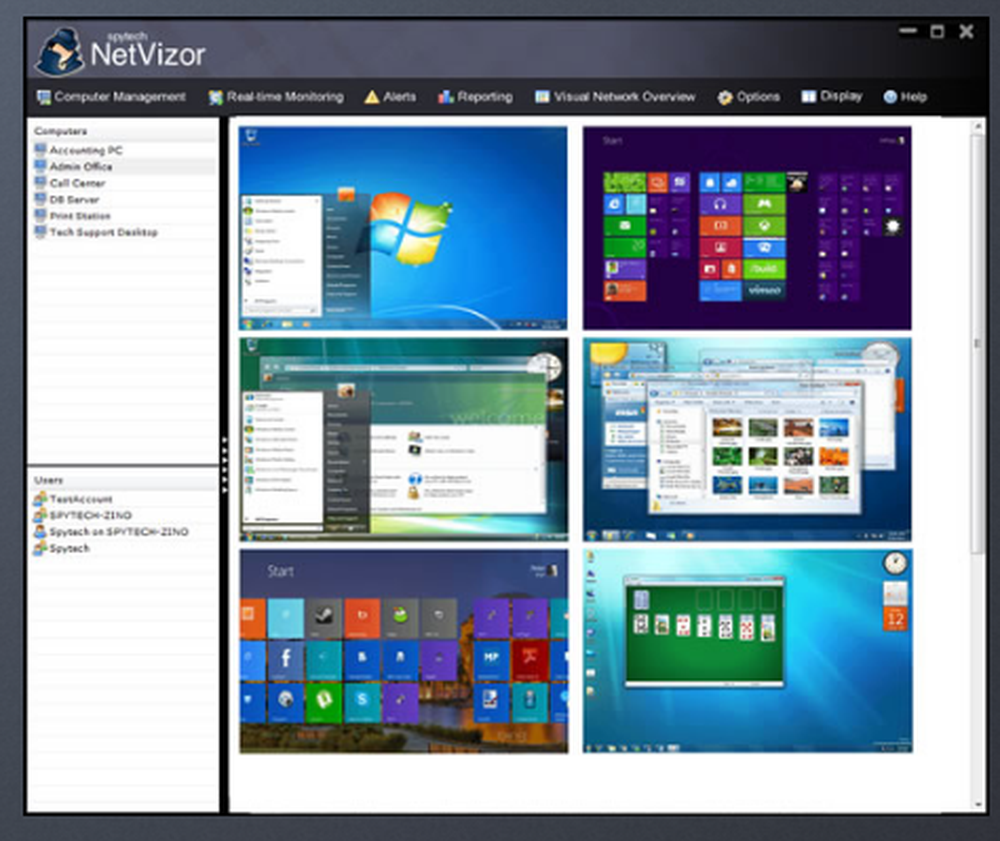Open the Options gear icon
The image size is (1000, 841).
(x=724, y=96)
